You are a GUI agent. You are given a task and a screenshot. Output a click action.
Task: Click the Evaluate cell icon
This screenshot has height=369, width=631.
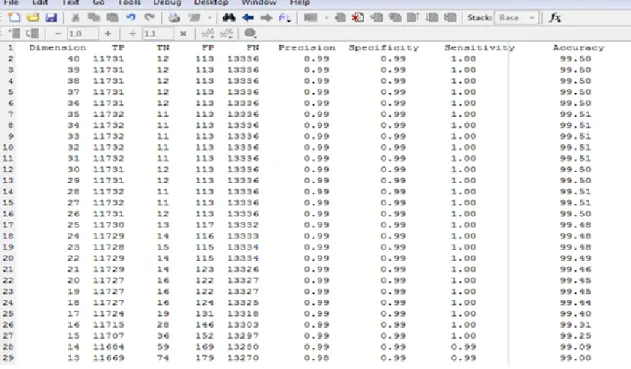point(14,33)
